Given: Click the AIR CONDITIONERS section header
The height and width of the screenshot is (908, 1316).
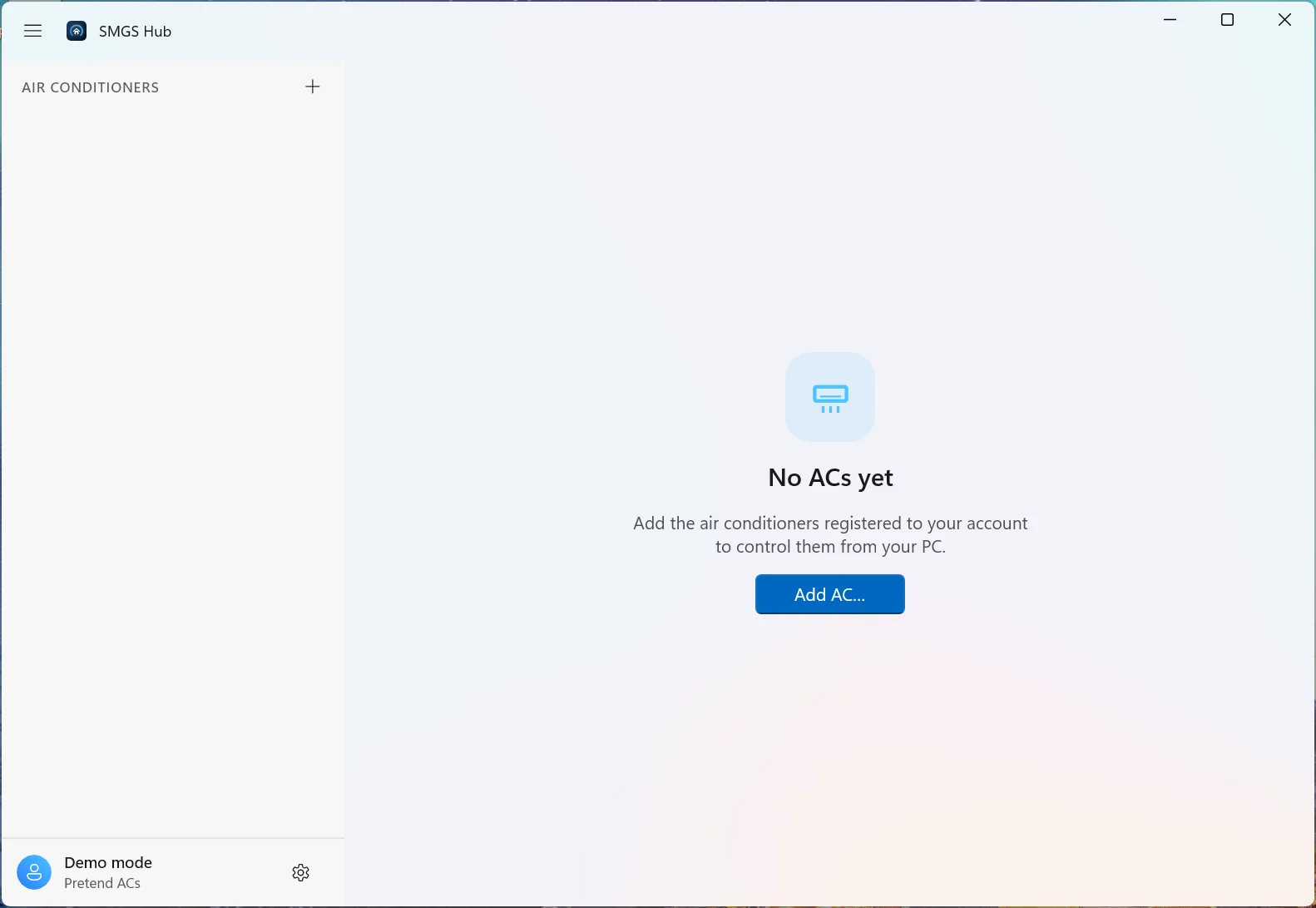Looking at the screenshot, I should click(91, 87).
